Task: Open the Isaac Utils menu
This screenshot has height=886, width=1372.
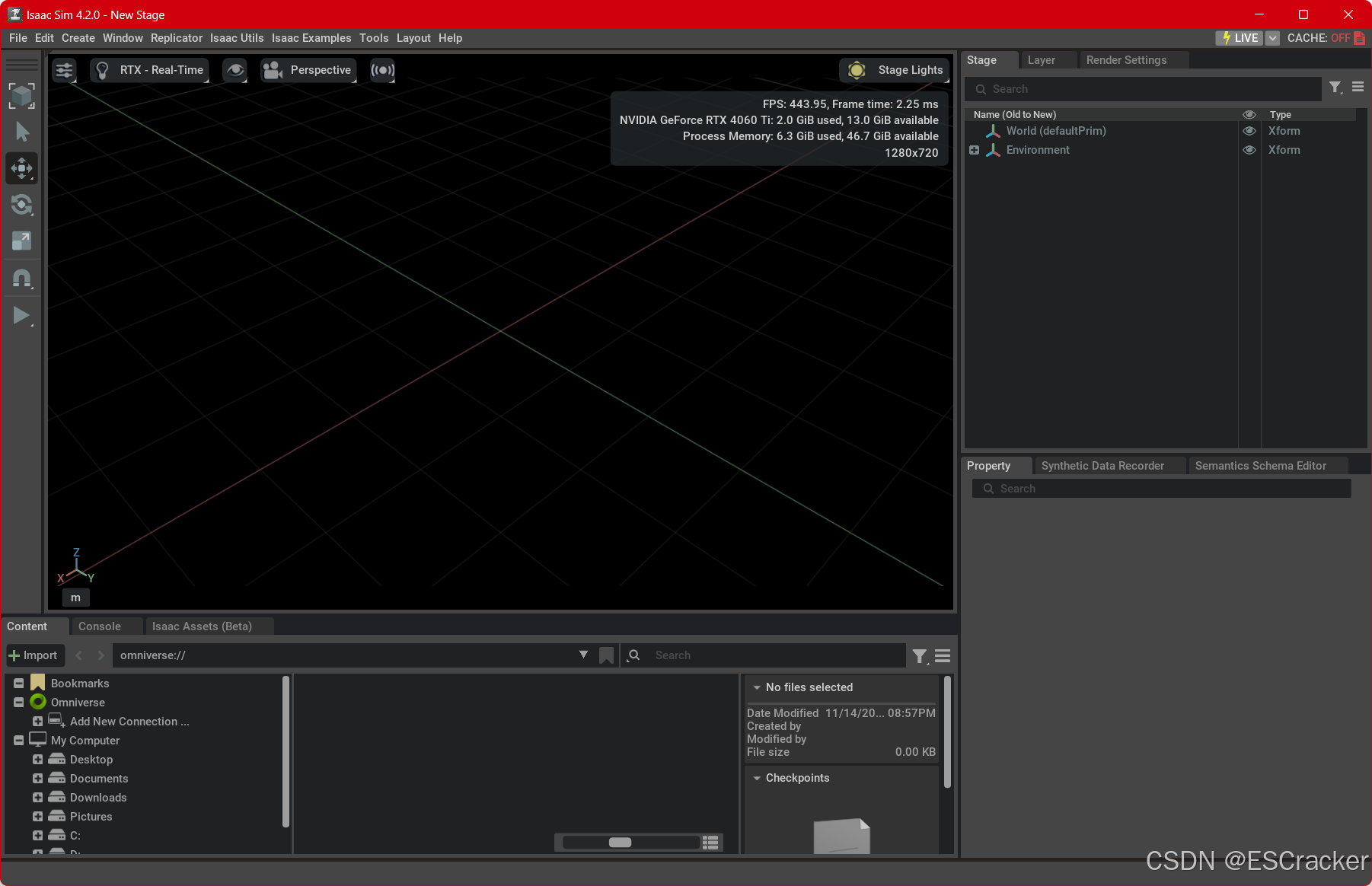Action: click(x=237, y=38)
